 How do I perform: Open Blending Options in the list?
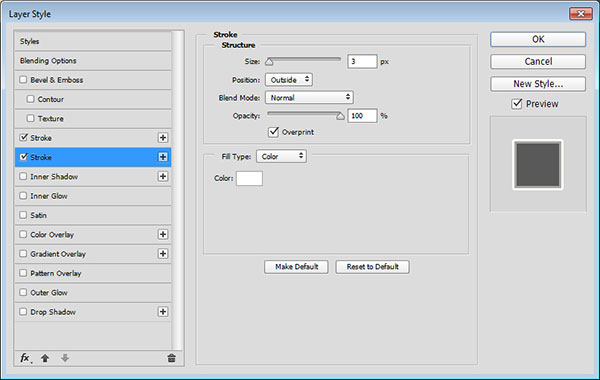point(93,60)
